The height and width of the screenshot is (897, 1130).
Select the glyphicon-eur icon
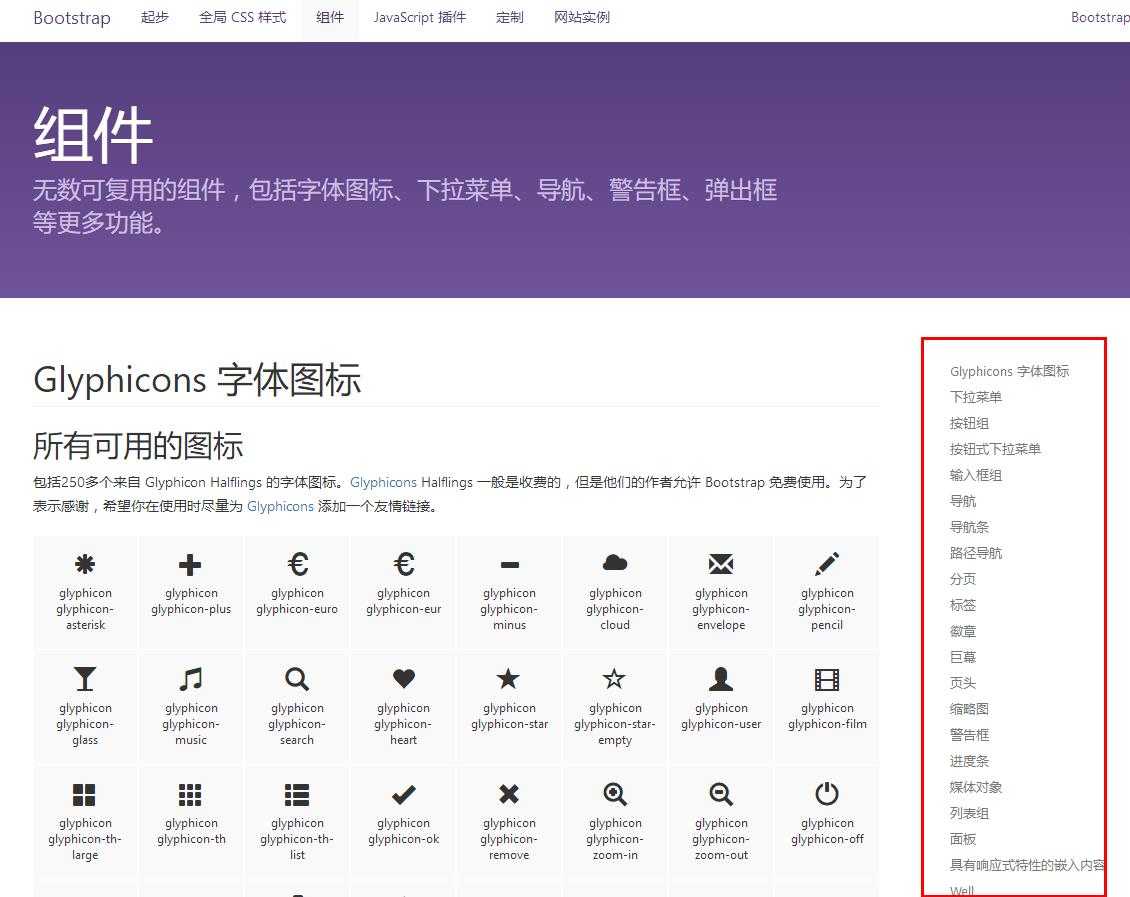point(404,564)
